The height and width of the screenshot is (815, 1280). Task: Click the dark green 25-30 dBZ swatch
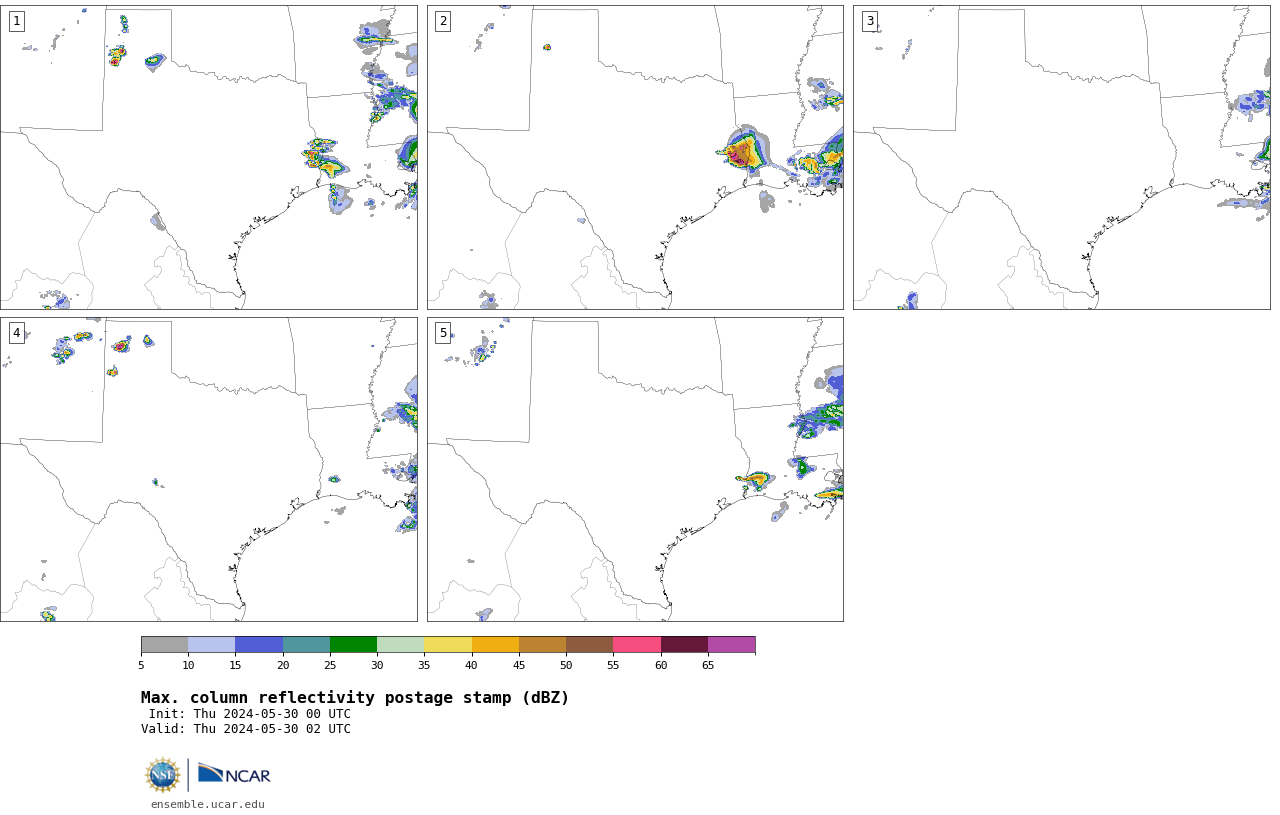click(354, 644)
